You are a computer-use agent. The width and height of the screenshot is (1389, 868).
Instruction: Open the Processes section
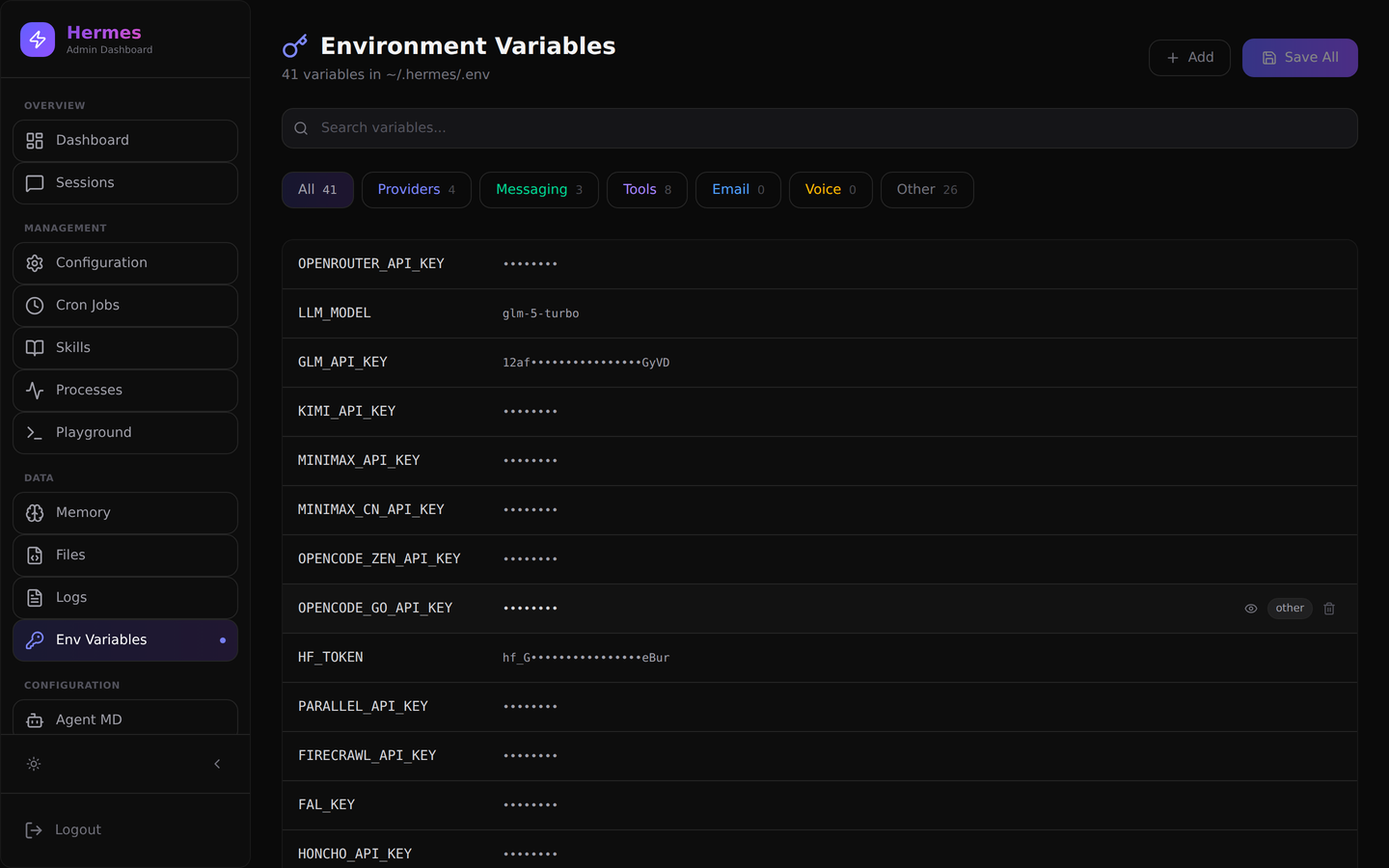click(x=125, y=391)
